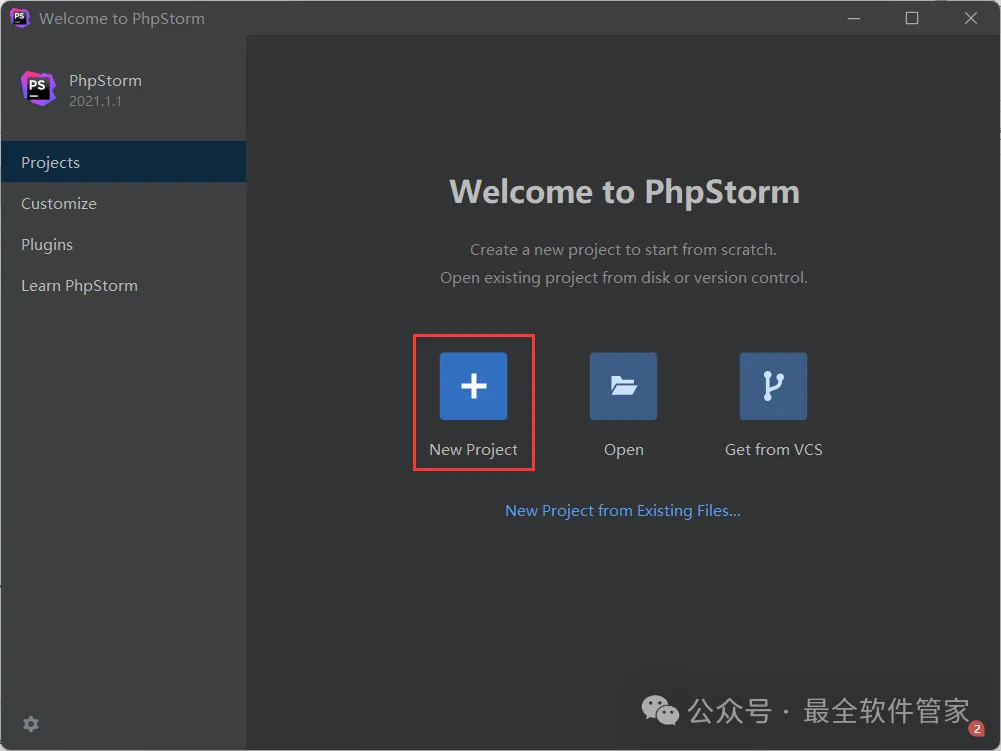The width and height of the screenshot is (1001, 751).
Task: Open the settings gear in bottom corner
Action: [31, 724]
